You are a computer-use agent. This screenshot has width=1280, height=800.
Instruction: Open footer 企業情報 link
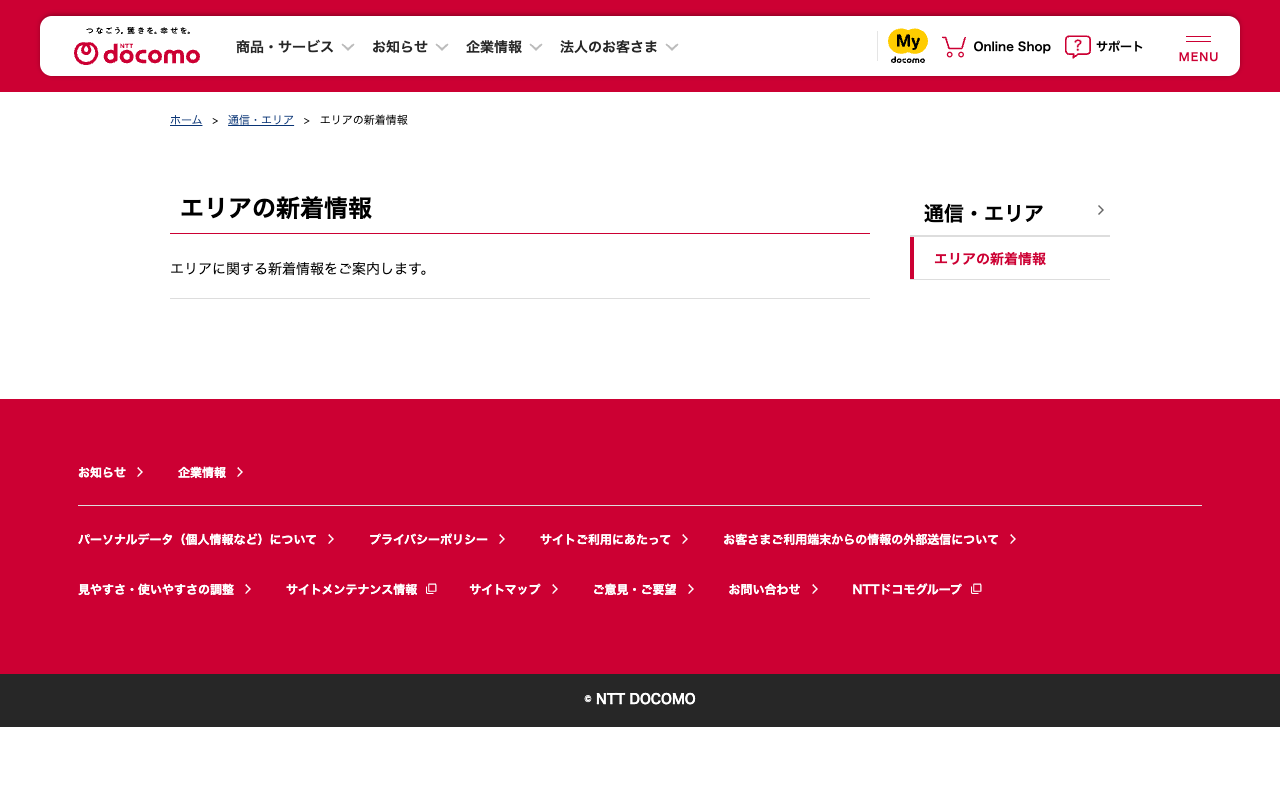pos(211,472)
